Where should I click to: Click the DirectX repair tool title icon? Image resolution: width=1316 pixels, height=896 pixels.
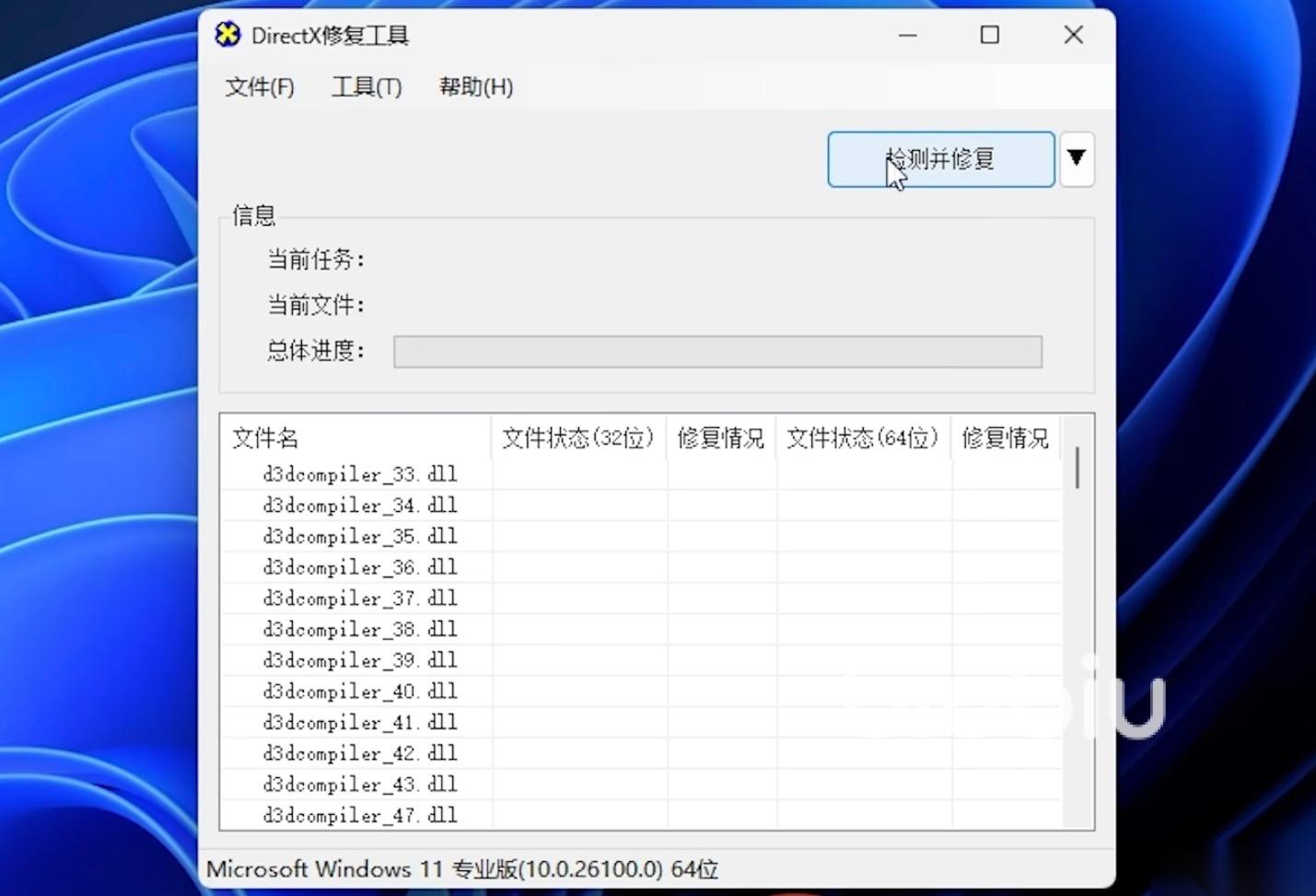tap(227, 35)
